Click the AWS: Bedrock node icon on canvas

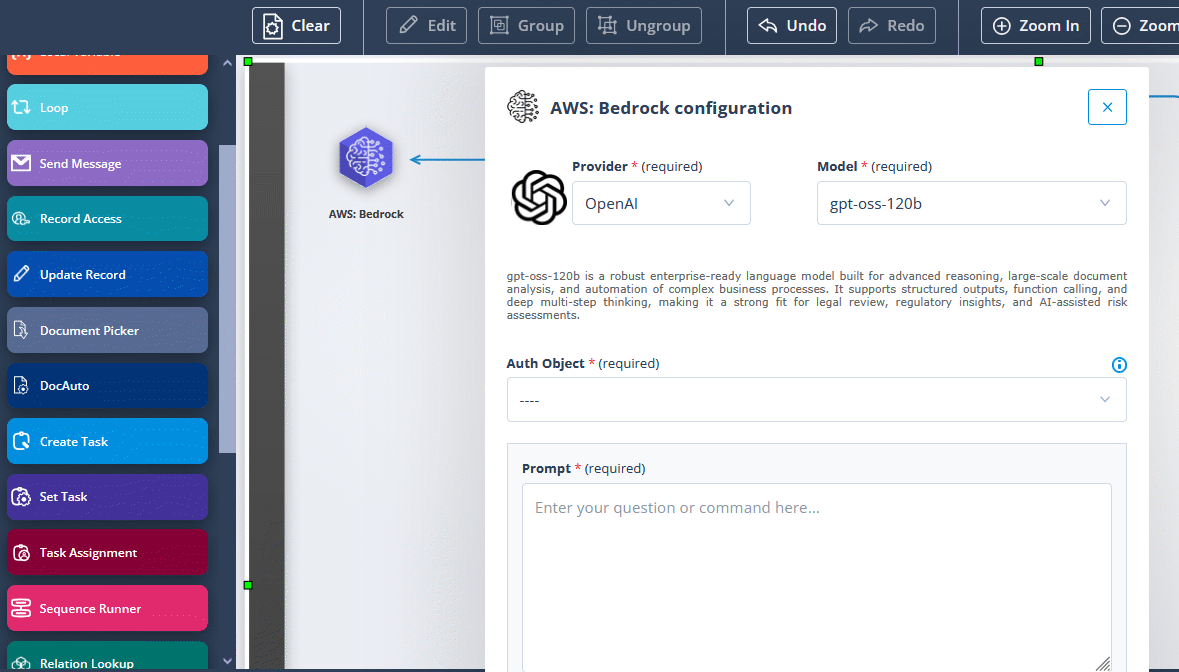(366, 158)
